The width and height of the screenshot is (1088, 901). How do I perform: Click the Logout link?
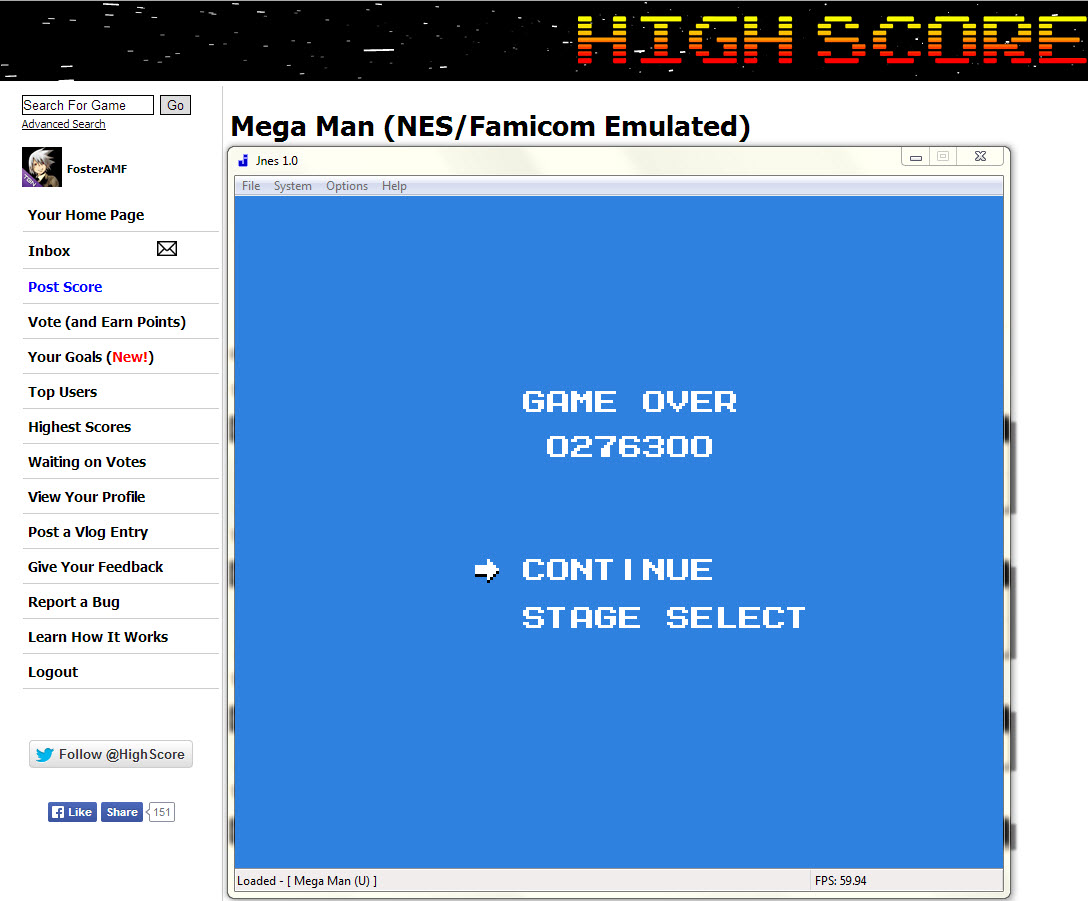point(53,673)
